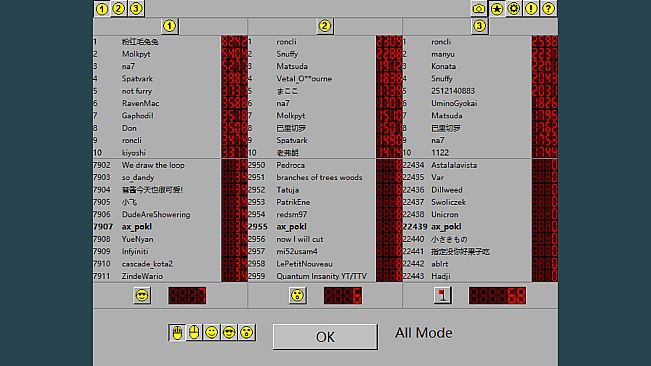Viewport: 651px width, 366px height.
Task: Select the branches of trees woods row
Action: [x=325, y=178]
